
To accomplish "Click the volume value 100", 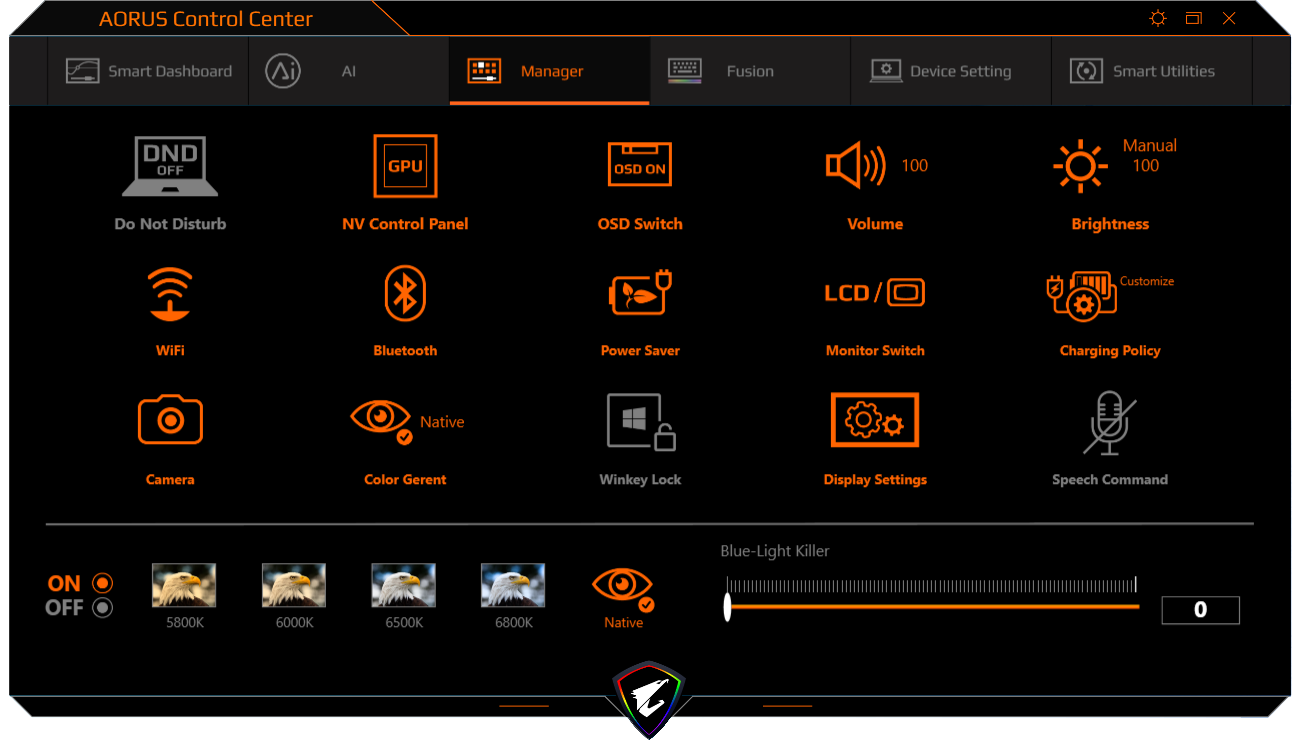I will 915,166.
